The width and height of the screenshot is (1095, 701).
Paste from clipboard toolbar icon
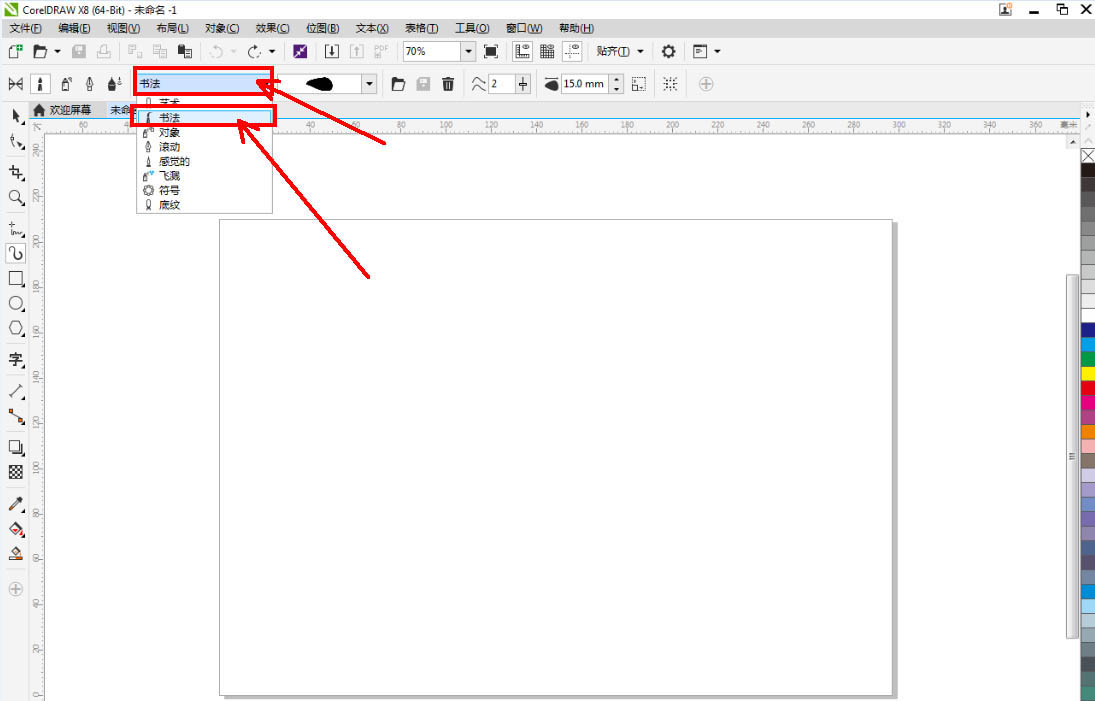184,51
